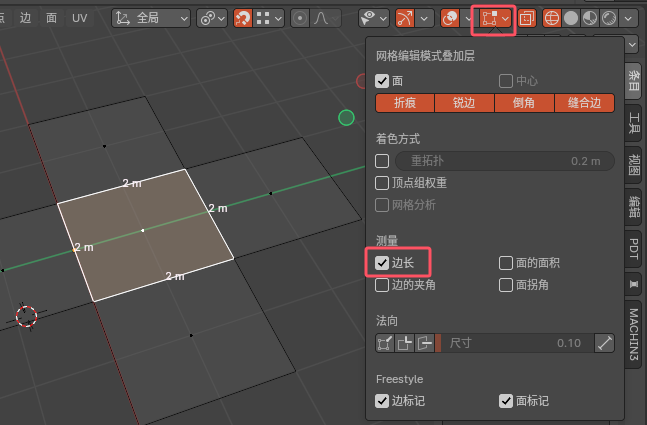This screenshot has width=647, height=425.
Task: Open the UV menu
Action: point(79,18)
